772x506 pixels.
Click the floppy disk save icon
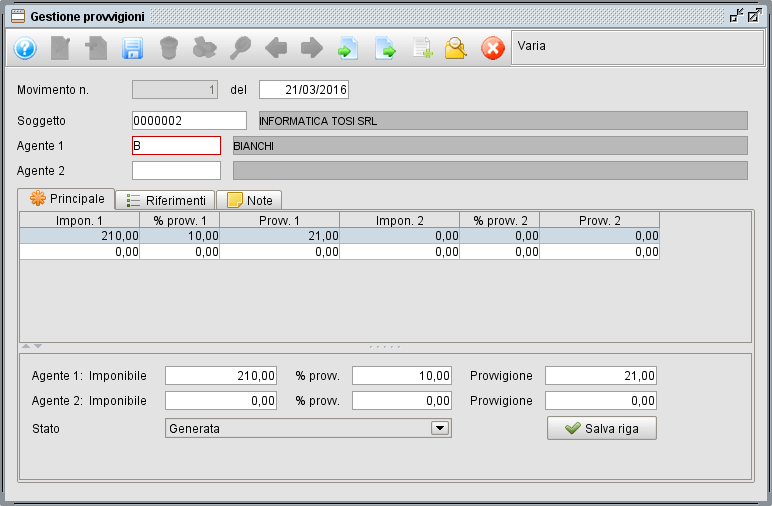click(133, 48)
